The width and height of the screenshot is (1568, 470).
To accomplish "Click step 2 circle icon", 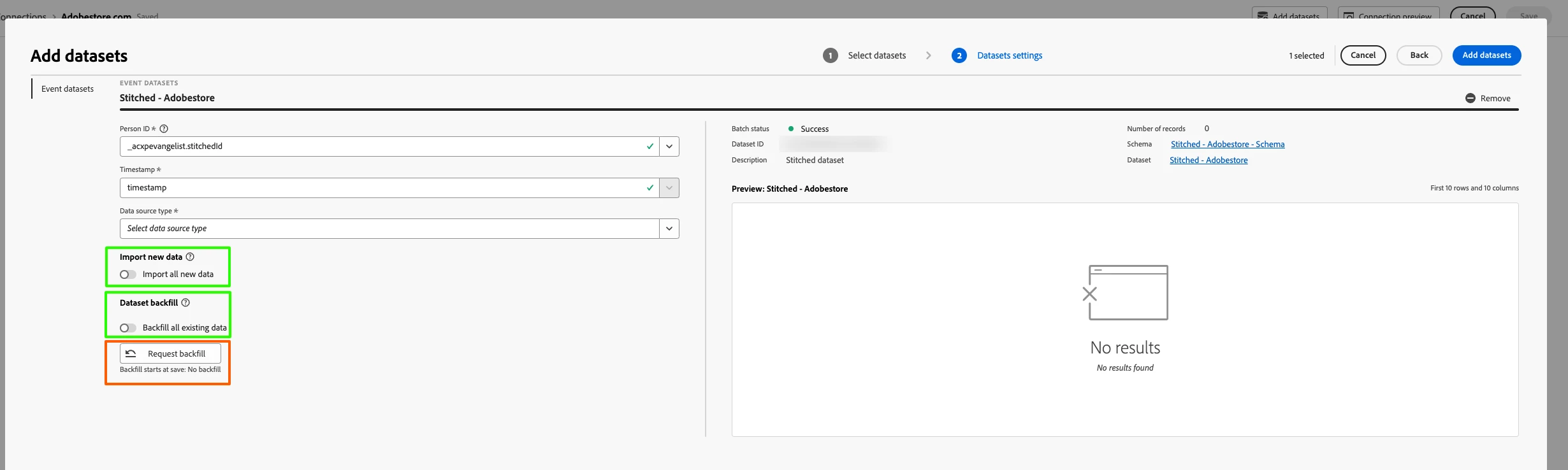I will pos(959,55).
